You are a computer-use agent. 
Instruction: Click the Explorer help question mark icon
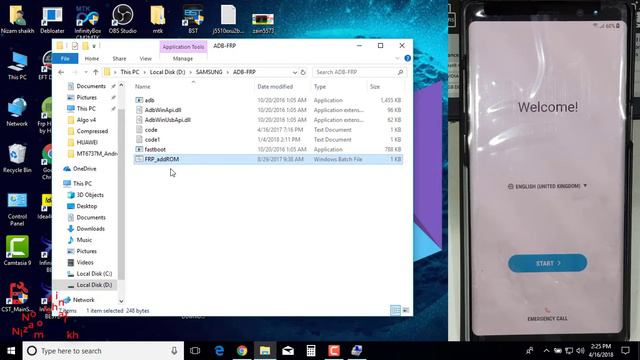click(x=407, y=58)
